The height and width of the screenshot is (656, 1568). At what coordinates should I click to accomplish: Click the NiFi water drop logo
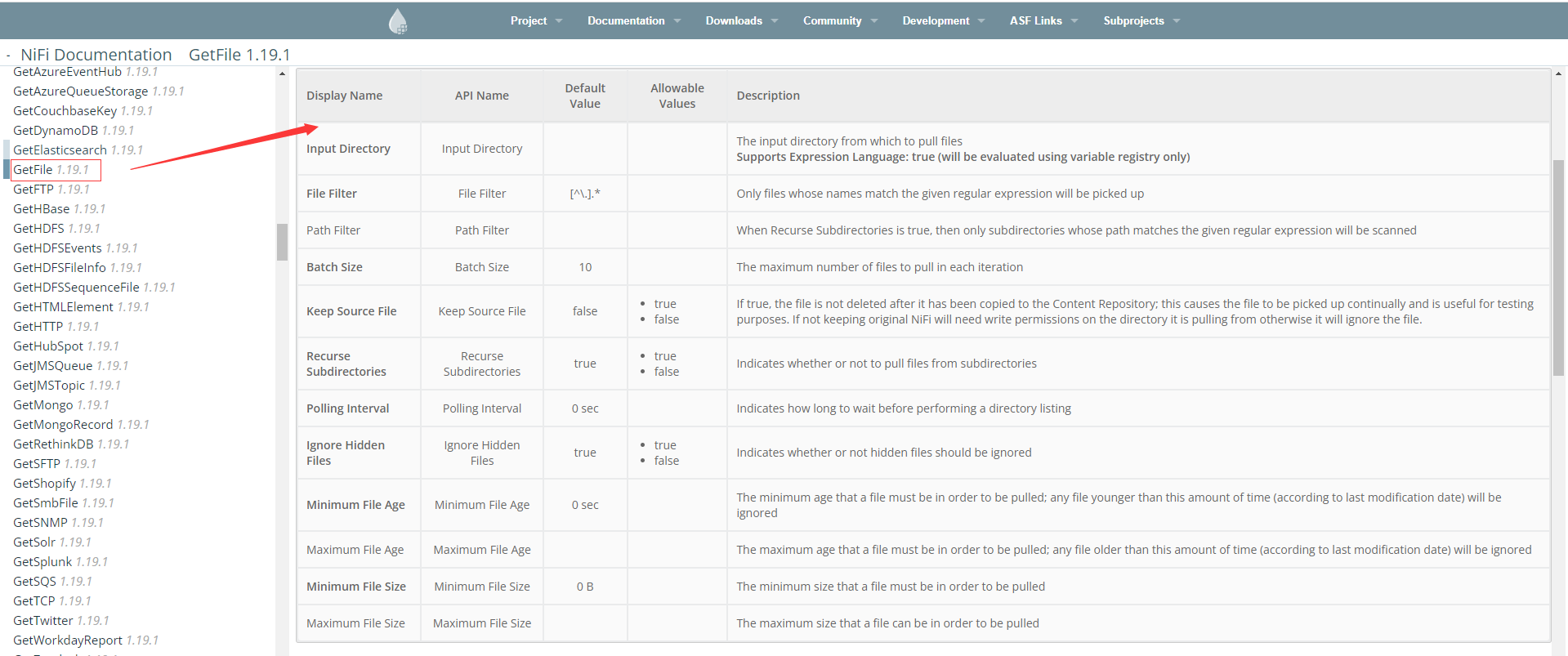(398, 20)
